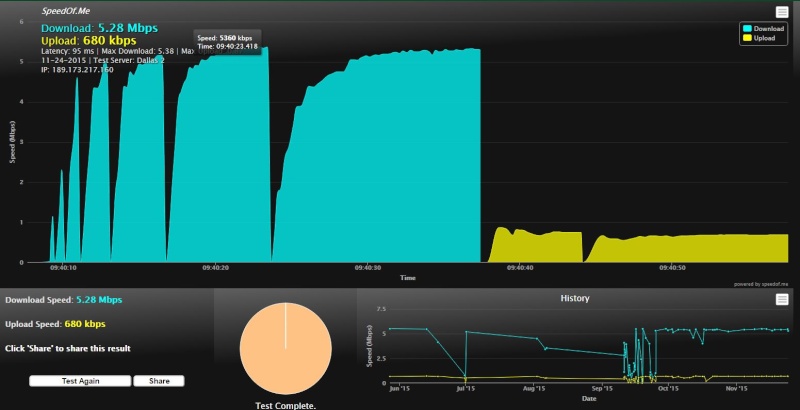The width and height of the screenshot is (800, 410).
Task: Click the 09:40:50 time axis label
Action: point(672,267)
